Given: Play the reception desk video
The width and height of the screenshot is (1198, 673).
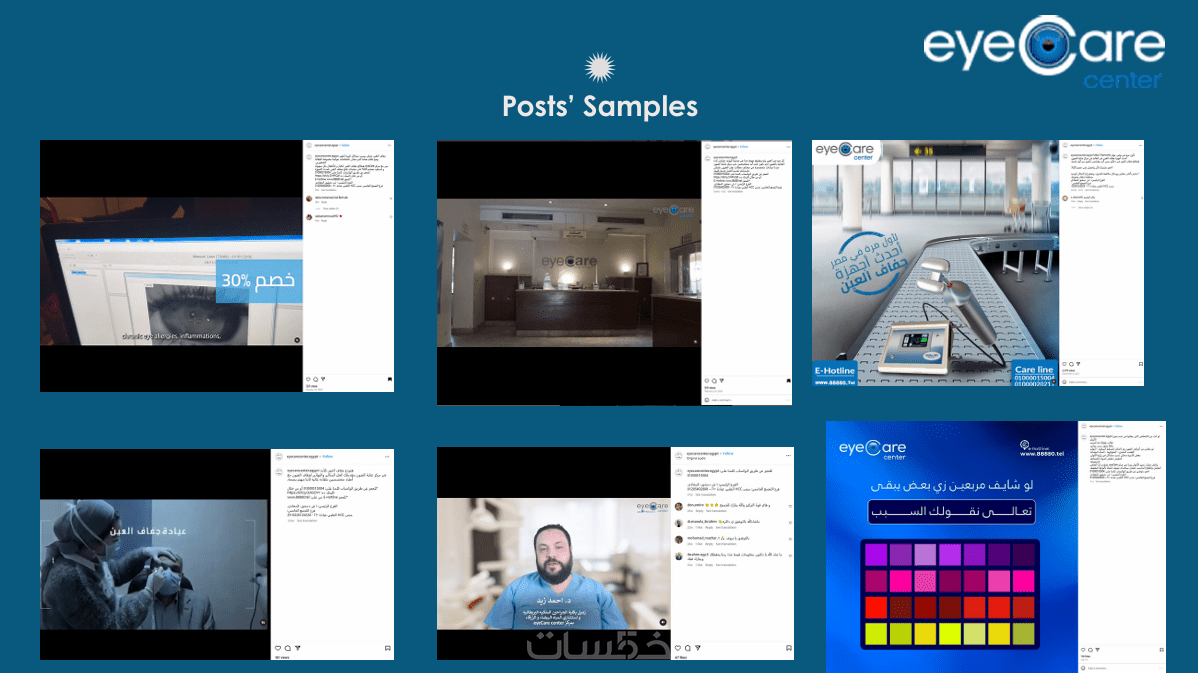Looking at the screenshot, I should [568, 273].
